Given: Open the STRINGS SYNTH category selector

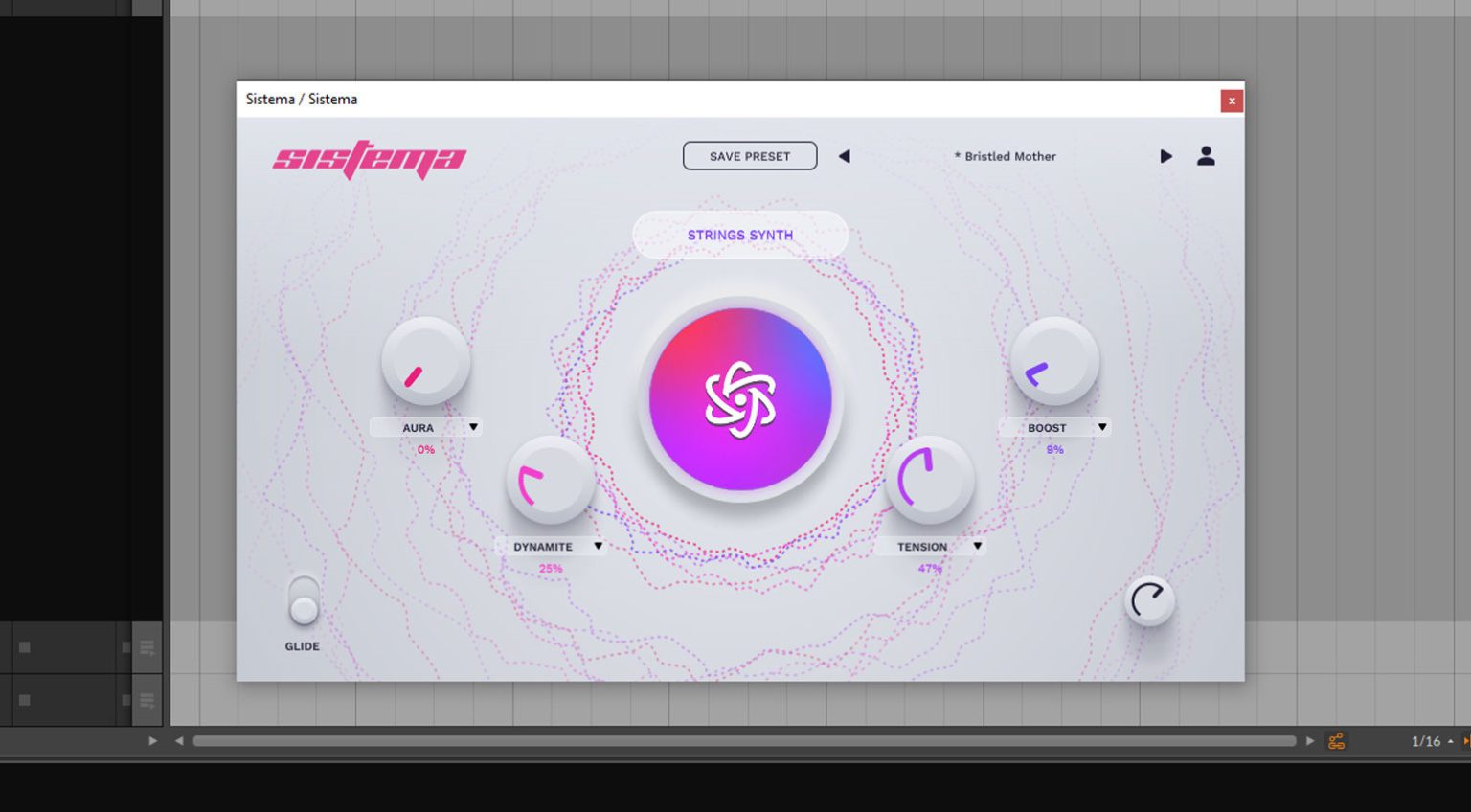Looking at the screenshot, I should (740, 235).
